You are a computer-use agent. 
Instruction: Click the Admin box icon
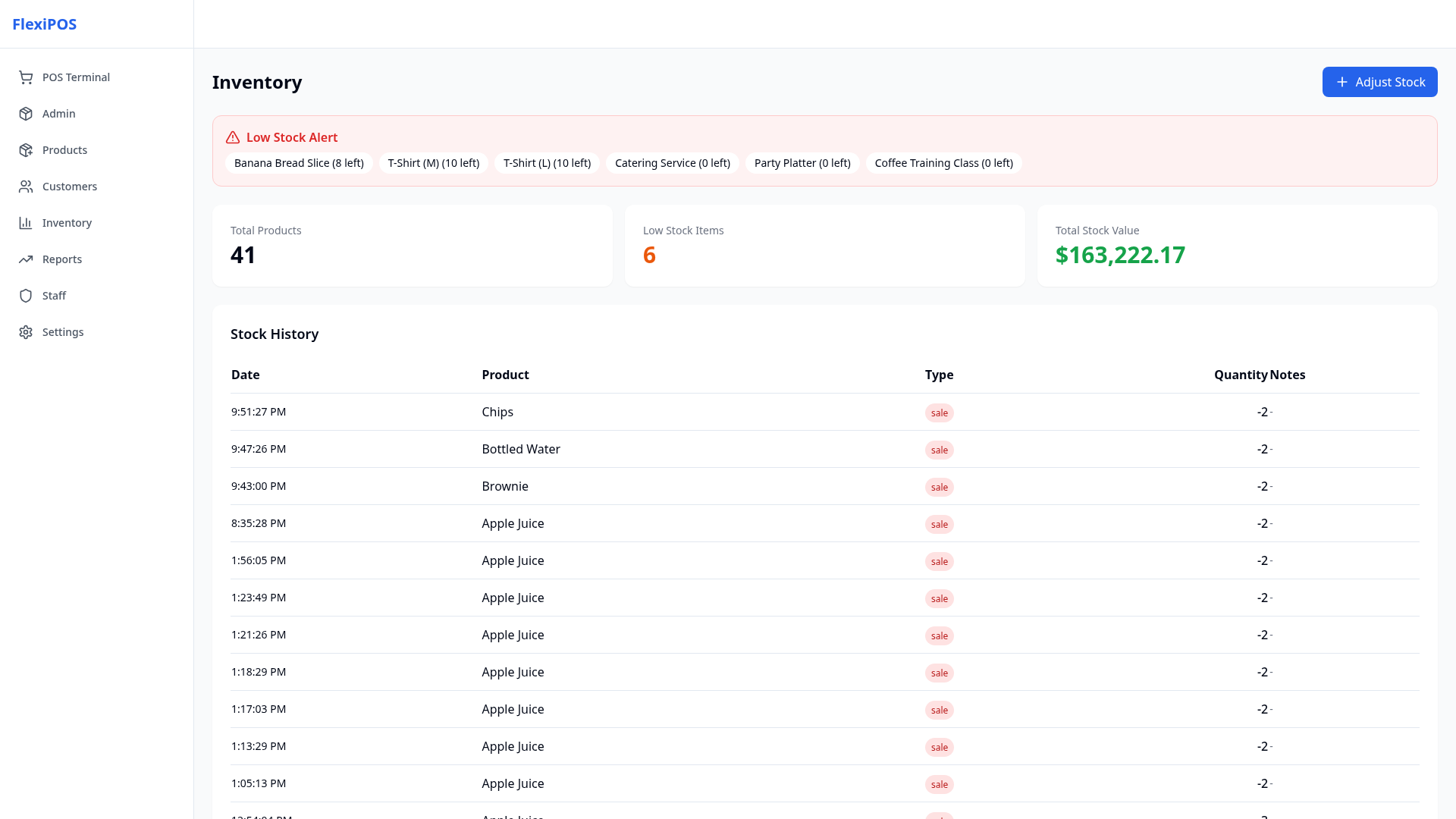pos(26,114)
